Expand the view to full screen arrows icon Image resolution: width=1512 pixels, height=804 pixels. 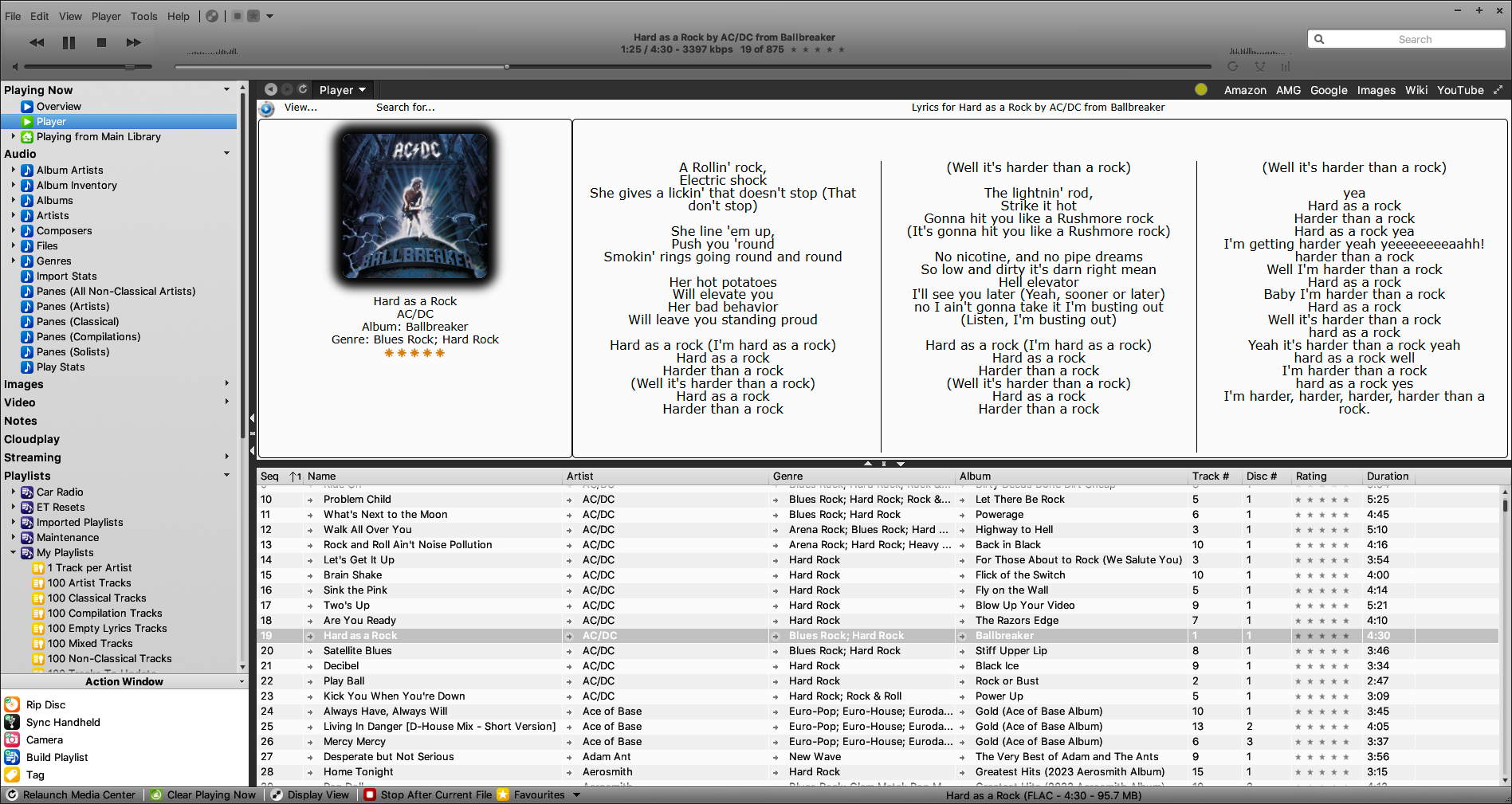pyautogui.click(x=1498, y=90)
